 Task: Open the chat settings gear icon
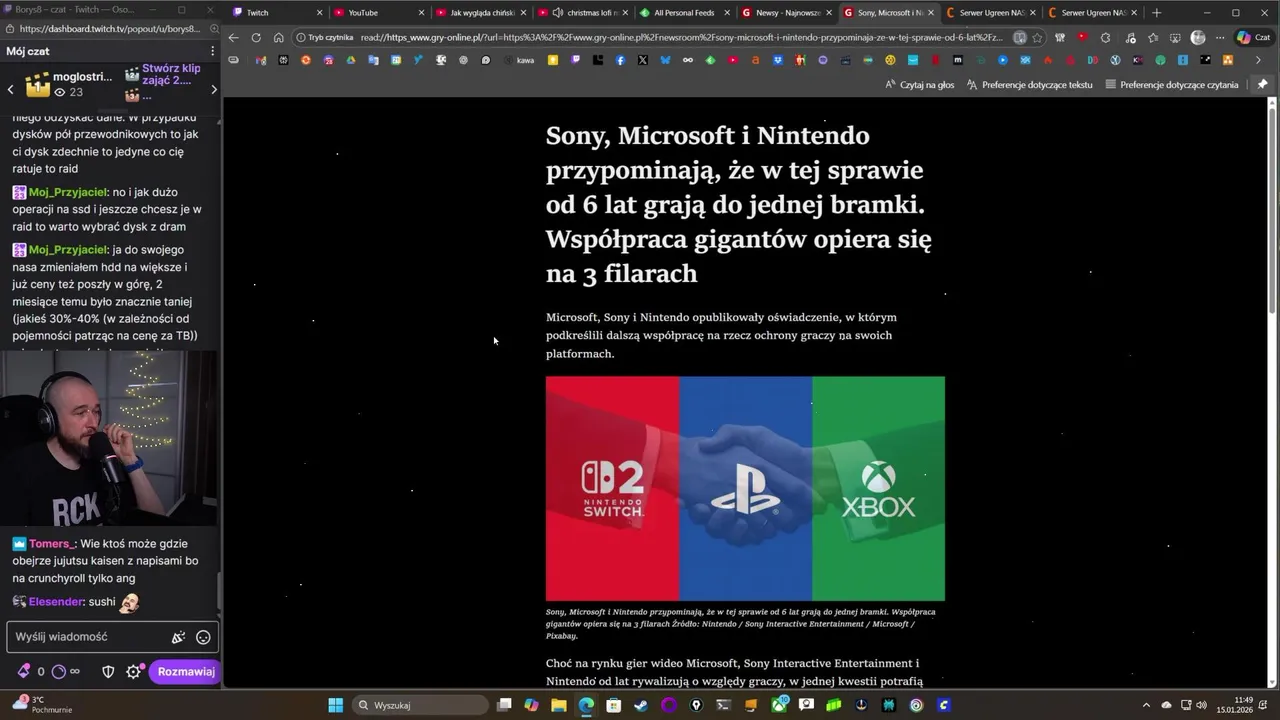134,672
